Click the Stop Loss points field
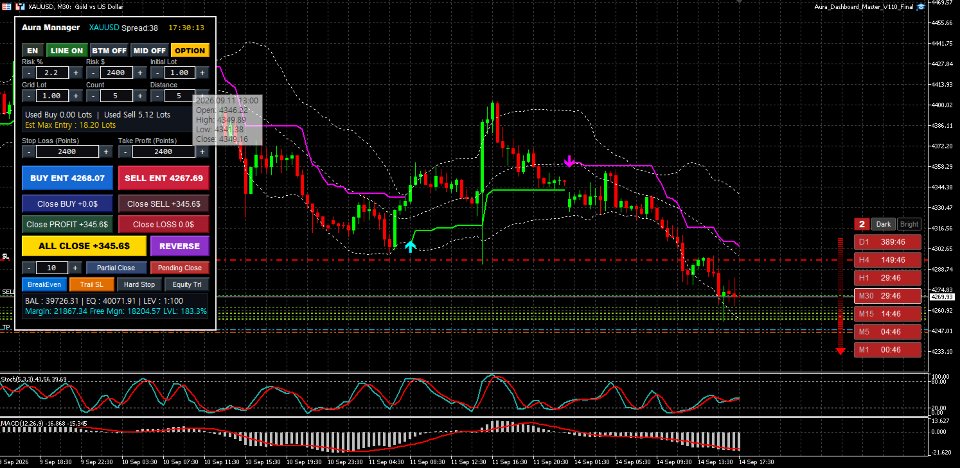Screen dimensions: 960x468 pyautogui.click(x=67, y=151)
